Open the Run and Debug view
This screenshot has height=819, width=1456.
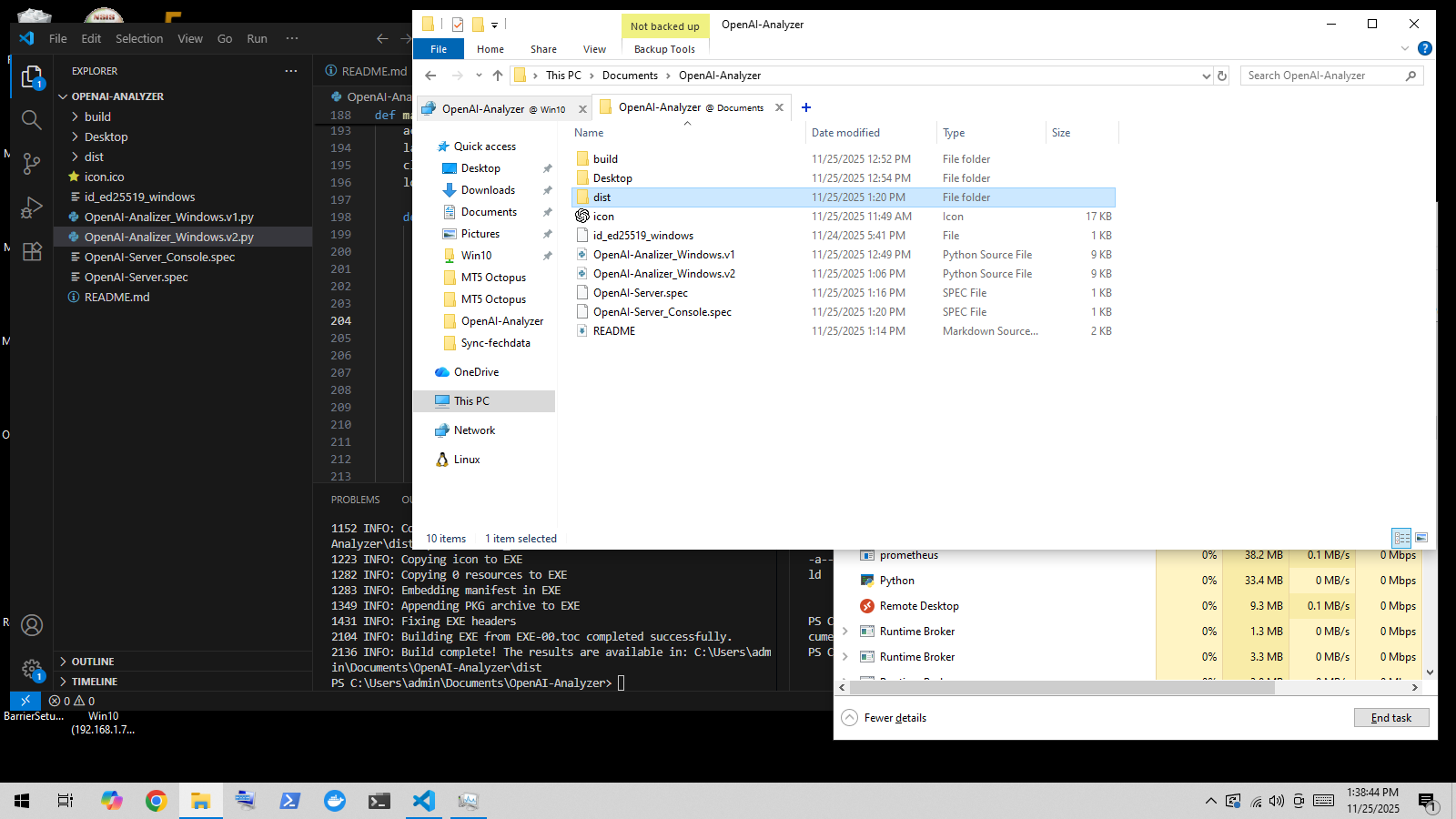[32, 208]
